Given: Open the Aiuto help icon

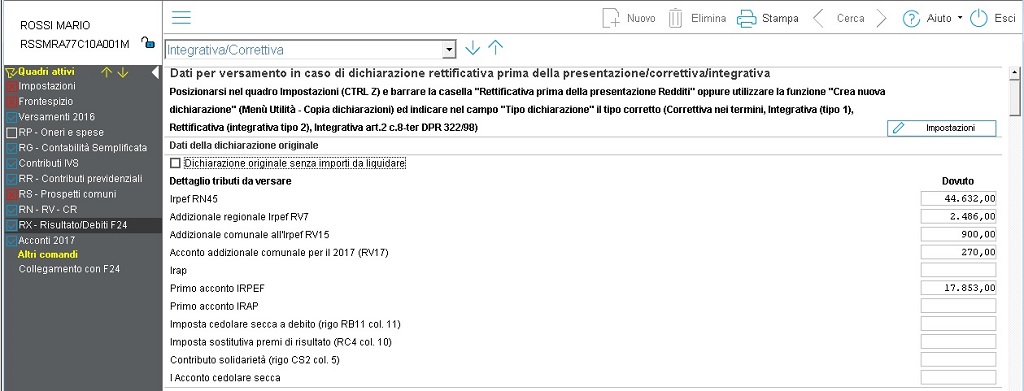Looking at the screenshot, I should 911,18.
